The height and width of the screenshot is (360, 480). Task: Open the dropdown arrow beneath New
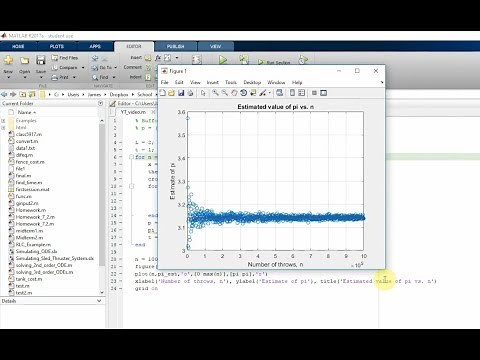click(8, 78)
